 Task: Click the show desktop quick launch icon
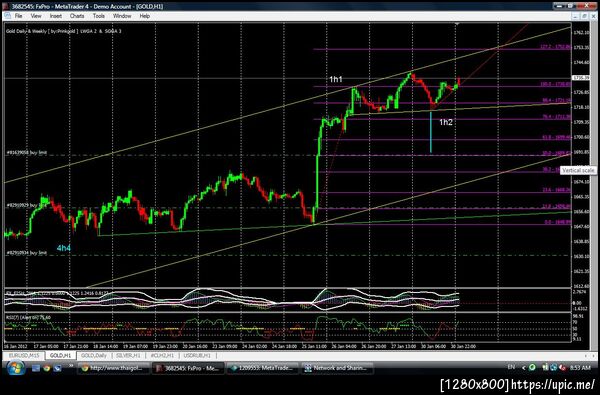click(36, 369)
